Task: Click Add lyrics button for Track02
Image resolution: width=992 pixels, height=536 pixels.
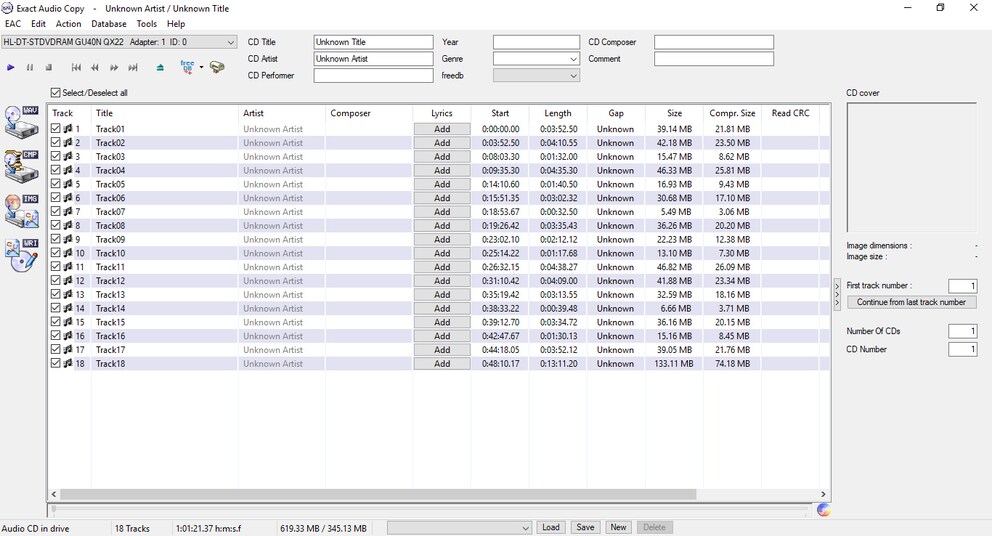Action: click(442, 142)
